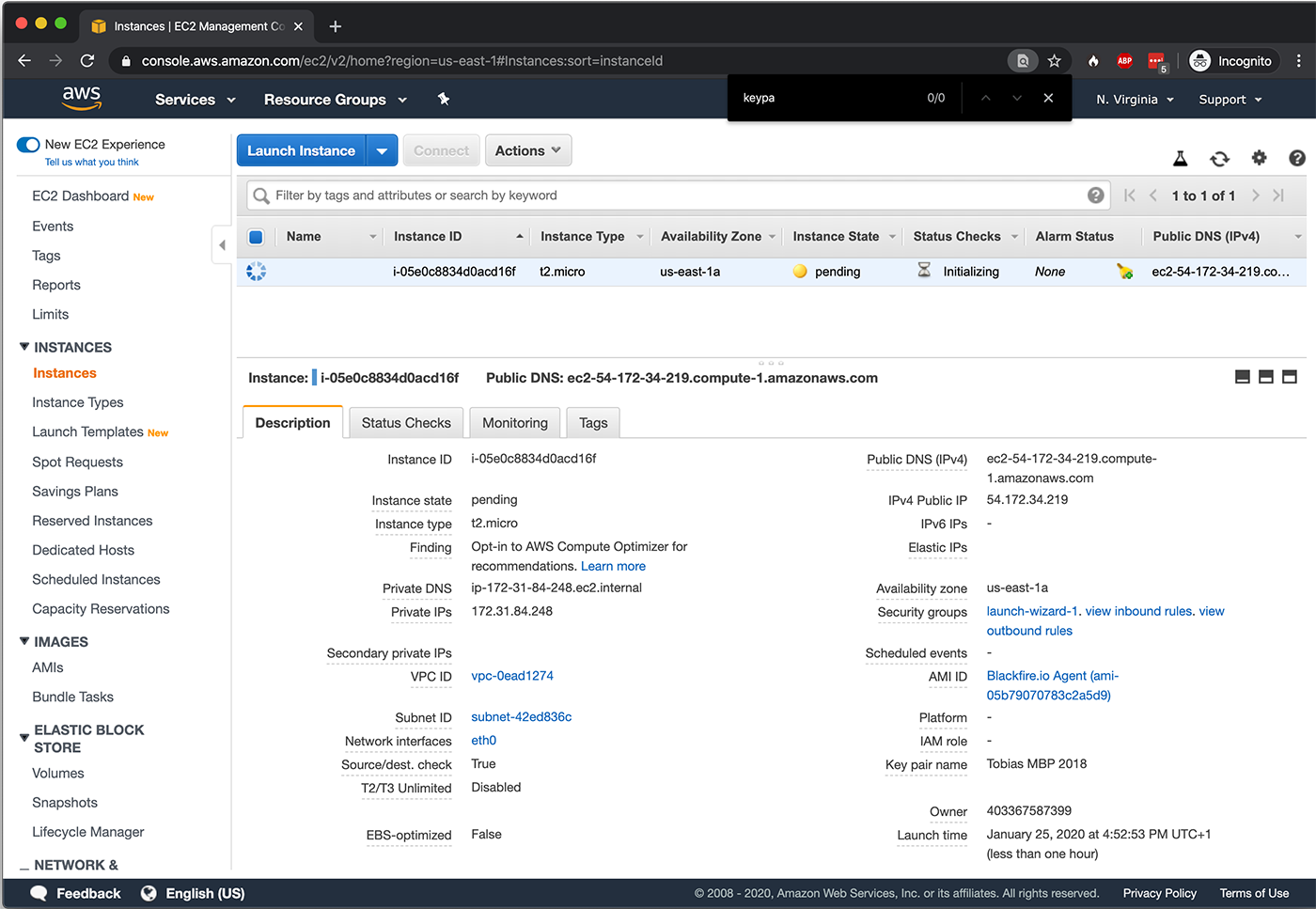Click the Connect button
Viewport: 1316px width, 909px height.
(441, 150)
